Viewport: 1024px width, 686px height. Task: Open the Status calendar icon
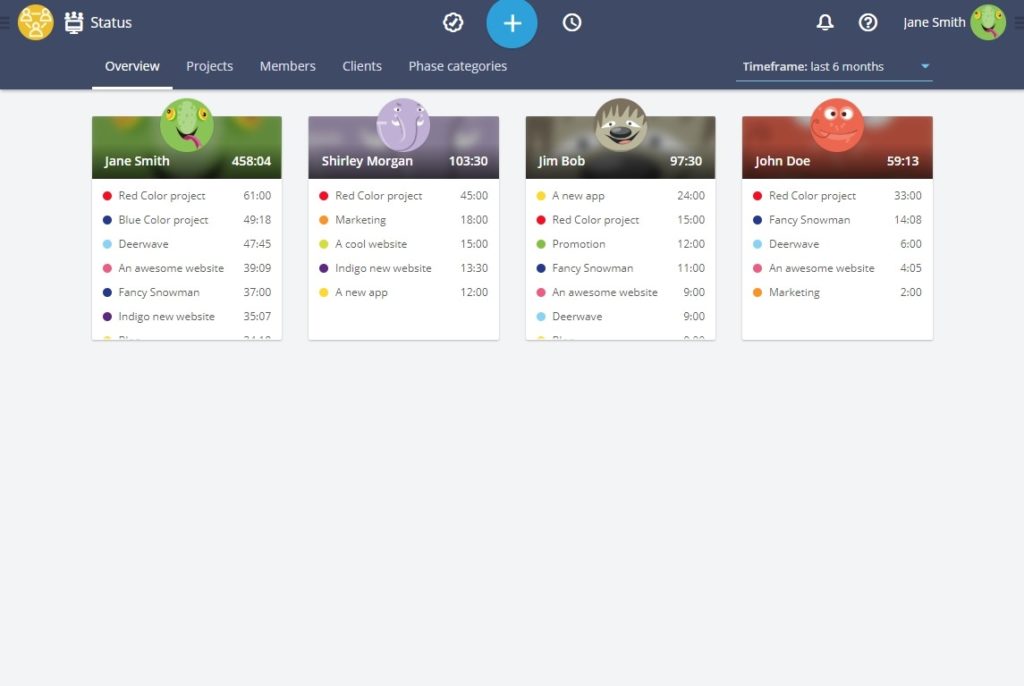coord(74,22)
